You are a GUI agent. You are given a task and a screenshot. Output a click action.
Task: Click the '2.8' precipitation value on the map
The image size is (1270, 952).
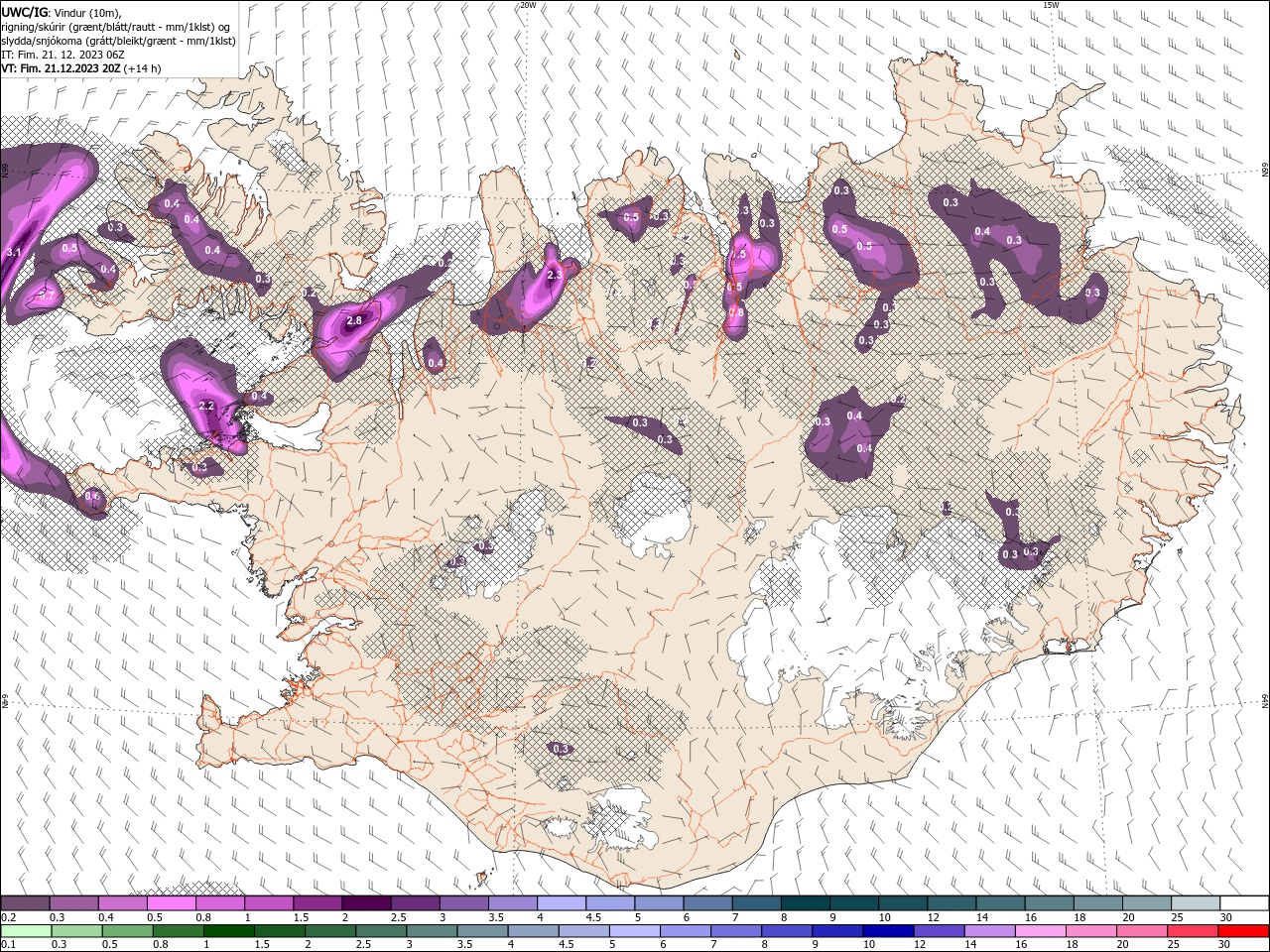[354, 321]
